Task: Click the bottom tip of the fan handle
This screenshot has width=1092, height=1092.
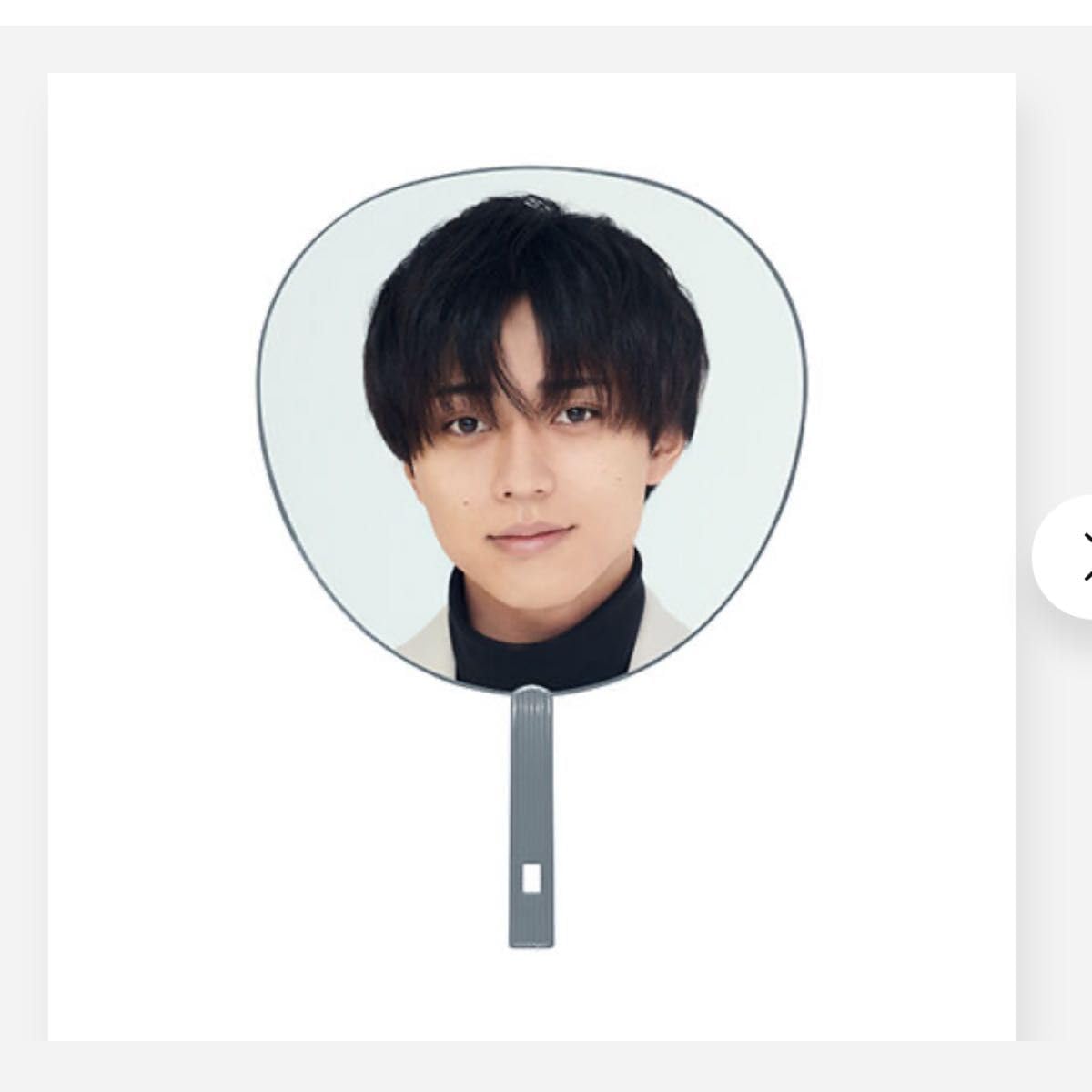Action: click(531, 942)
